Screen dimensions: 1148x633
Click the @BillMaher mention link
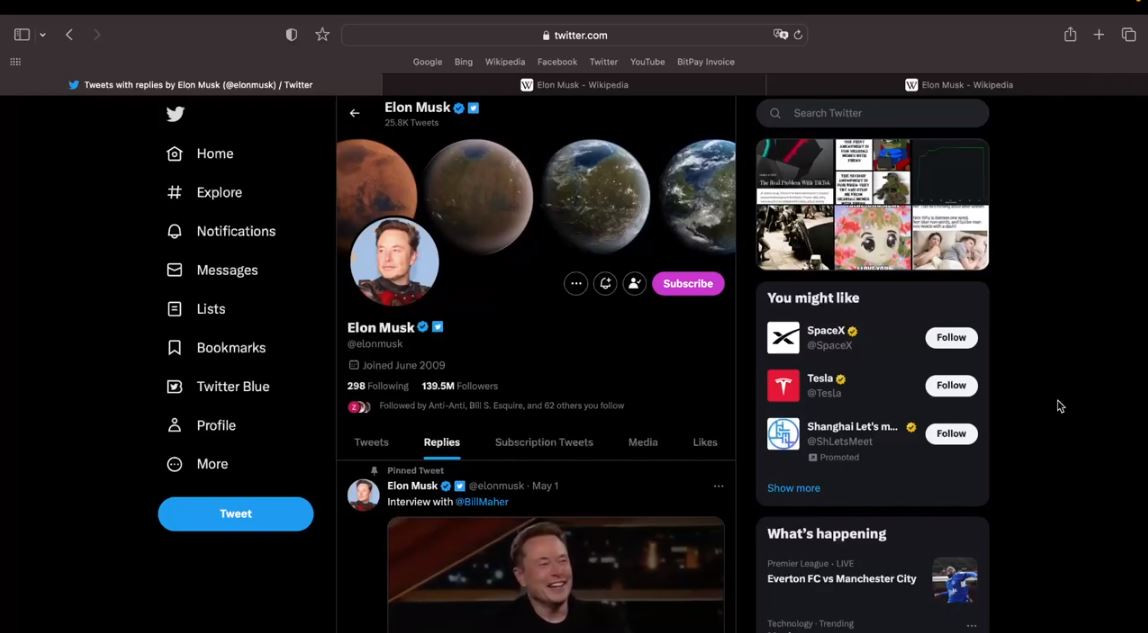pyautogui.click(x=482, y=502)
